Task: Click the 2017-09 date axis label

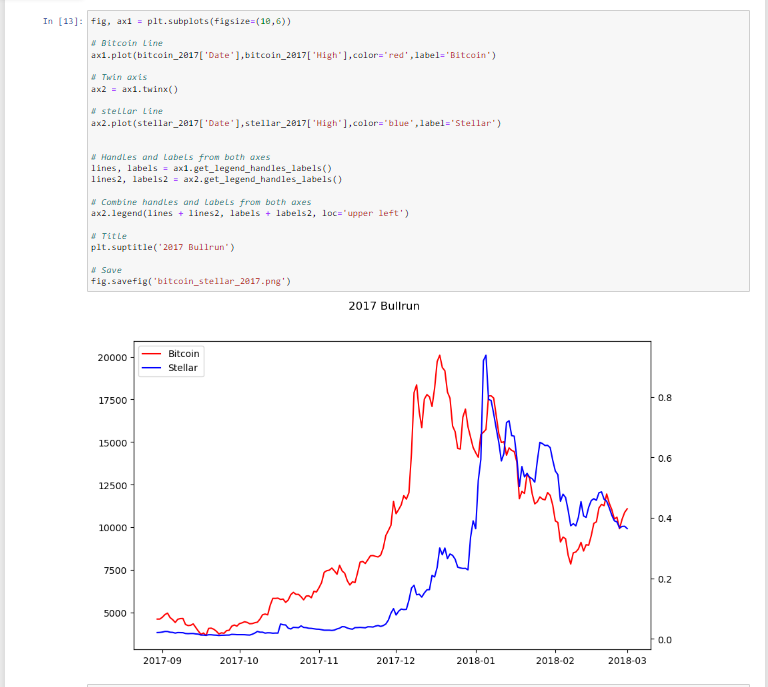Action: [x=162, y=661]
